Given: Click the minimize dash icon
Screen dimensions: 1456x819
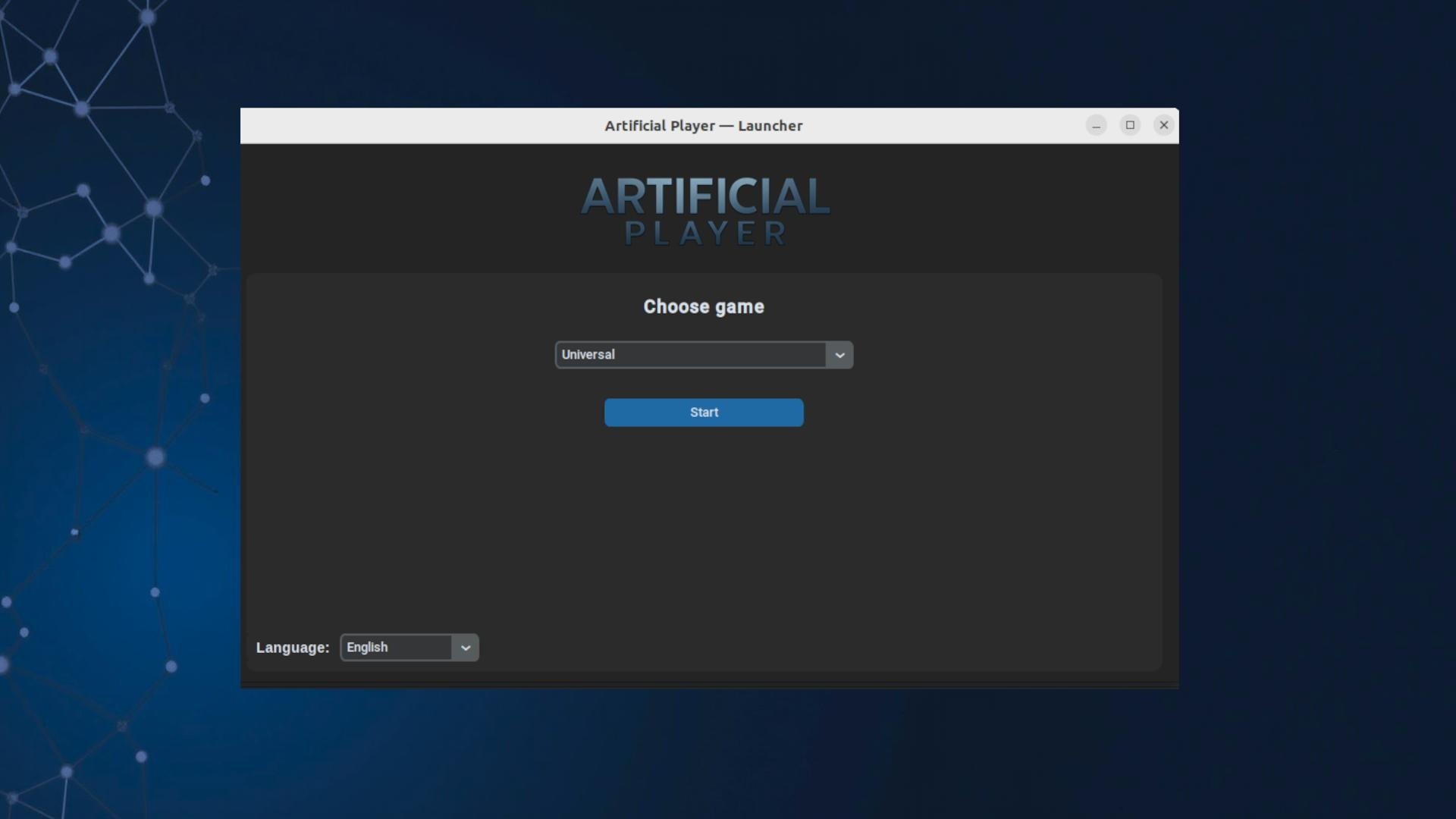Looking at the screenshot, I should tap(1097, 125).
